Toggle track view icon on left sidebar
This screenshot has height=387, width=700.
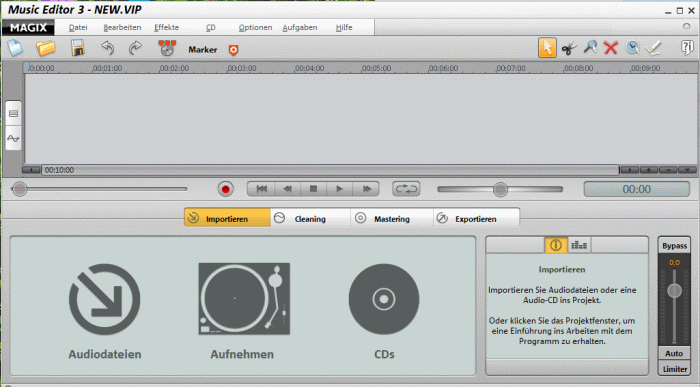[13, 113]
